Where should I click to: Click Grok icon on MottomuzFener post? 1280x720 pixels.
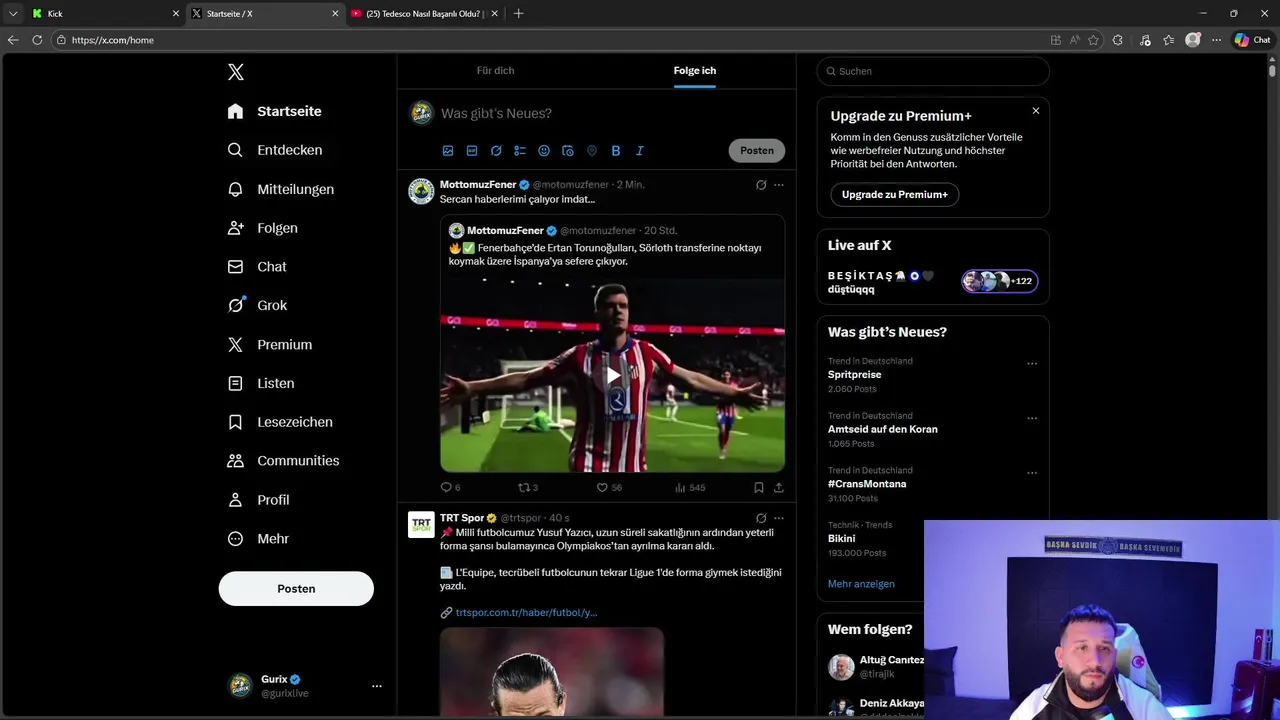pos(761,185)
